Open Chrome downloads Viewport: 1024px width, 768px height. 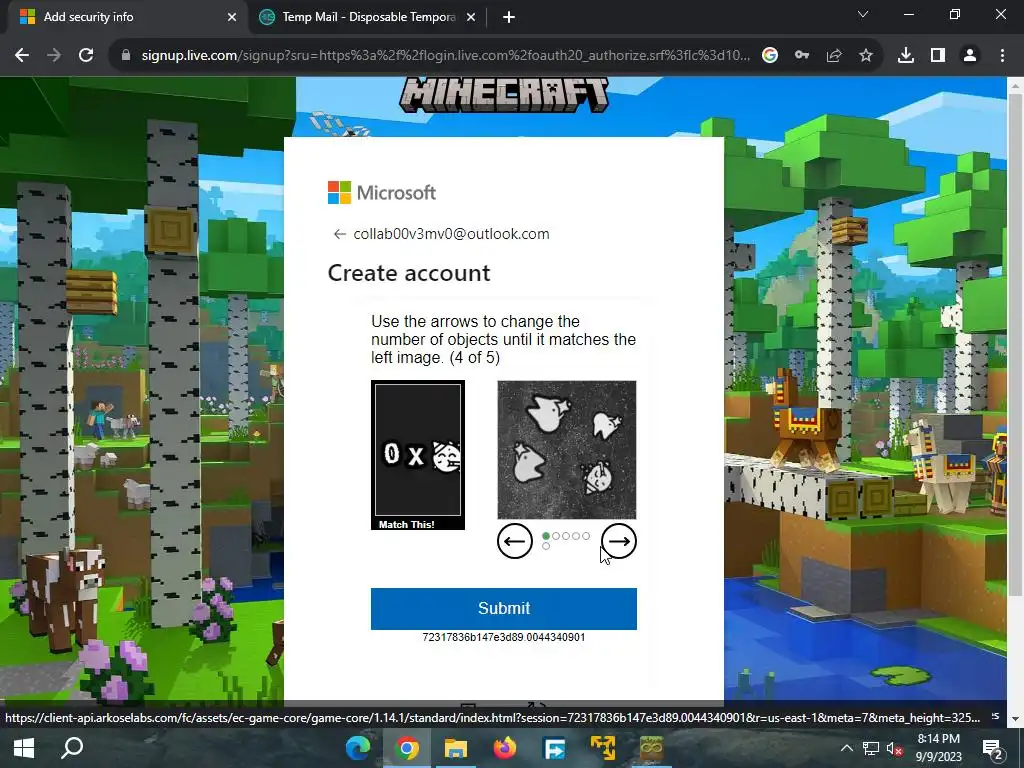click(x=906, y=56)
